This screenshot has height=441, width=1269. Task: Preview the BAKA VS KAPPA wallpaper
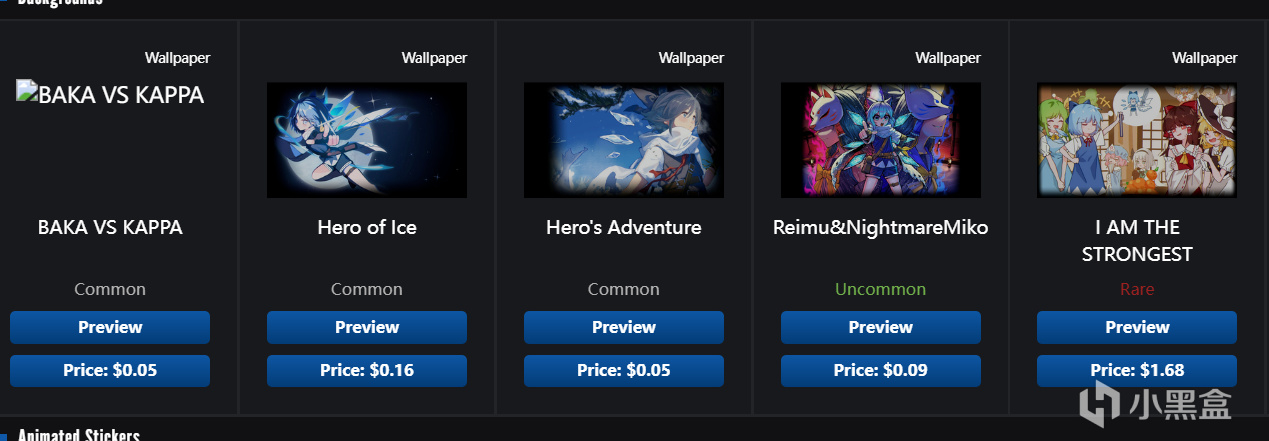(110, 327)
